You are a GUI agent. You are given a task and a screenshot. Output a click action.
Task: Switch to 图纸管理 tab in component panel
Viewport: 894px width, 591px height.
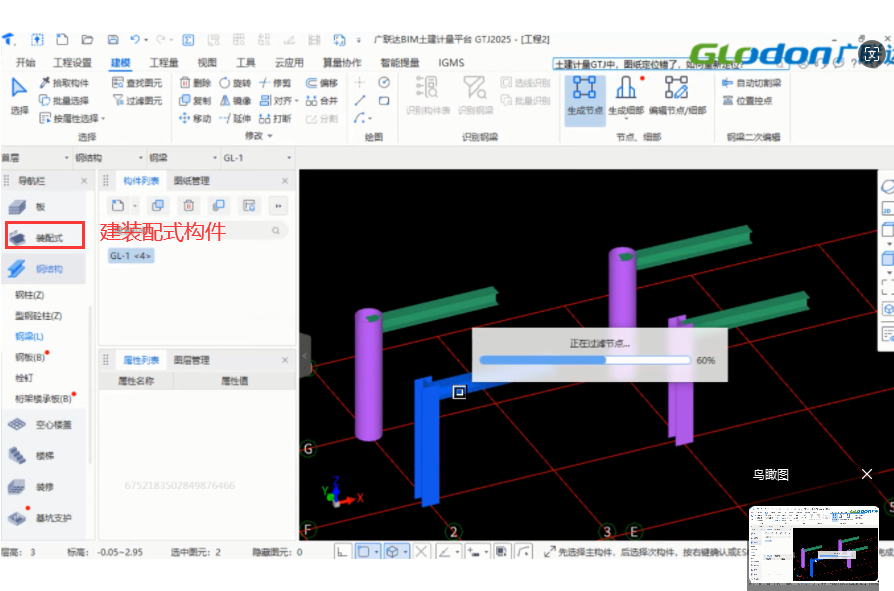pyautogui.click(x=192, y=181)
